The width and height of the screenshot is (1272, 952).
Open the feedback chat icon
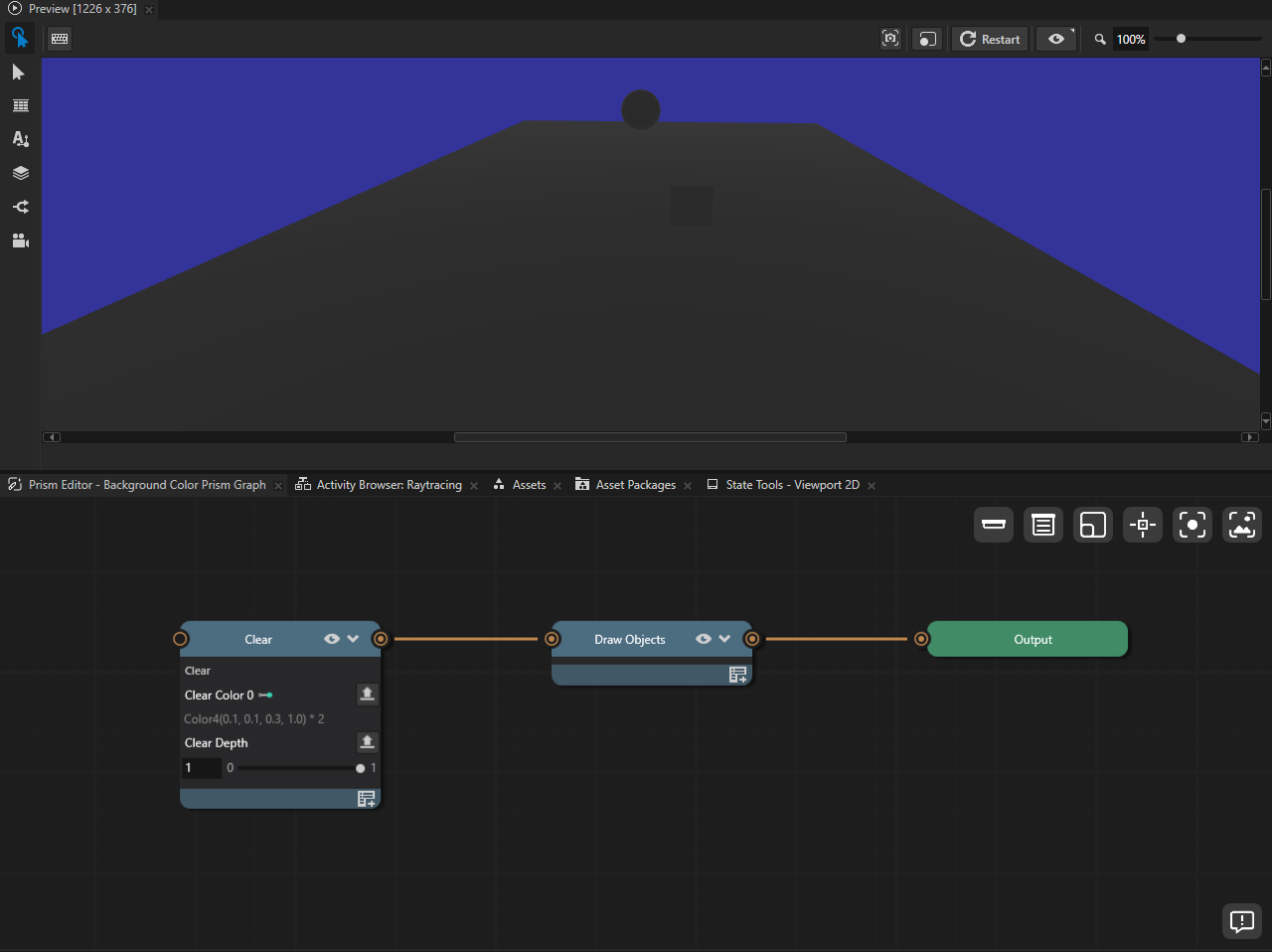[x=1242, y=921]
